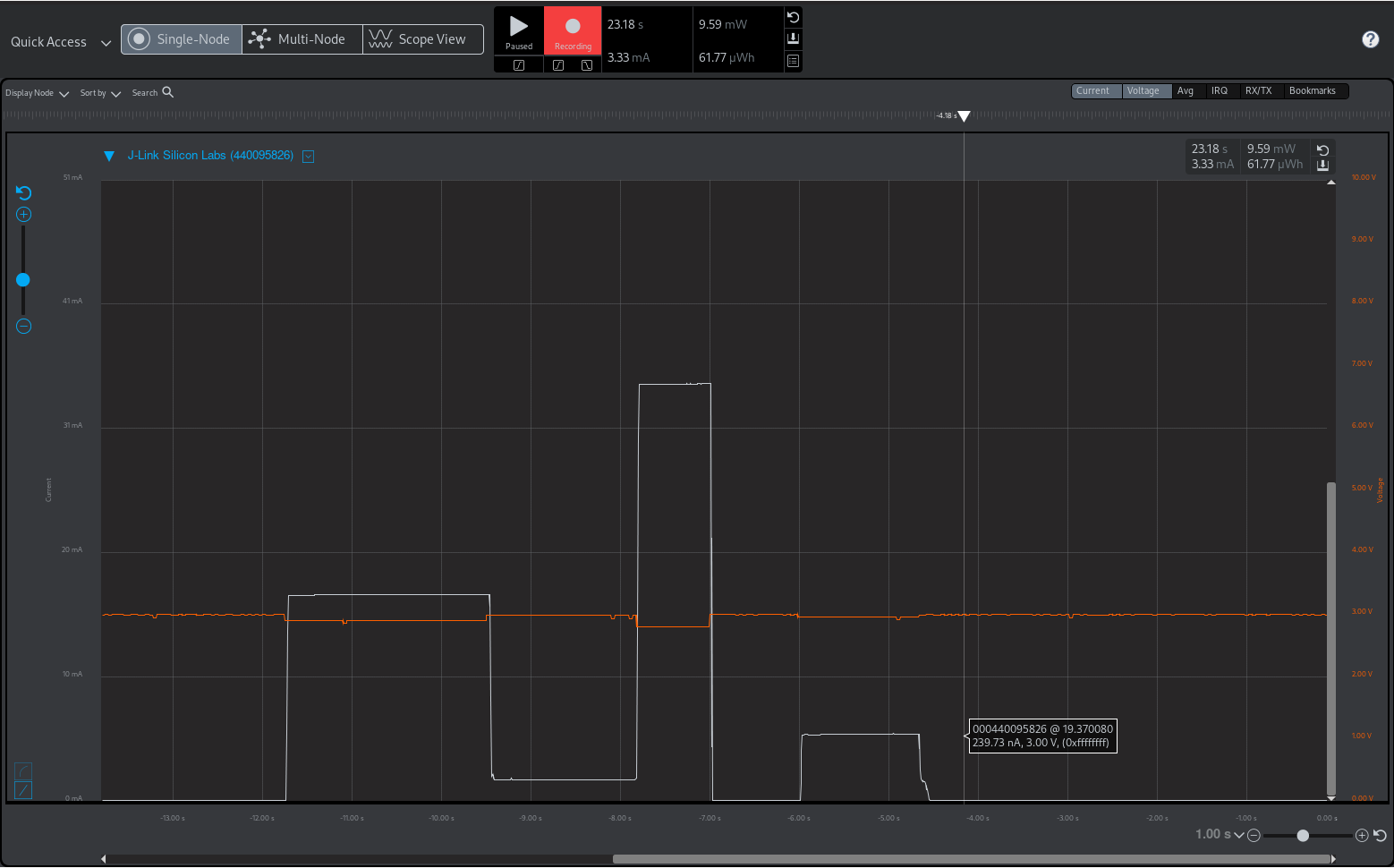Stop capture with the red Recording button
1394x868 pixels.
click(573, 31)
